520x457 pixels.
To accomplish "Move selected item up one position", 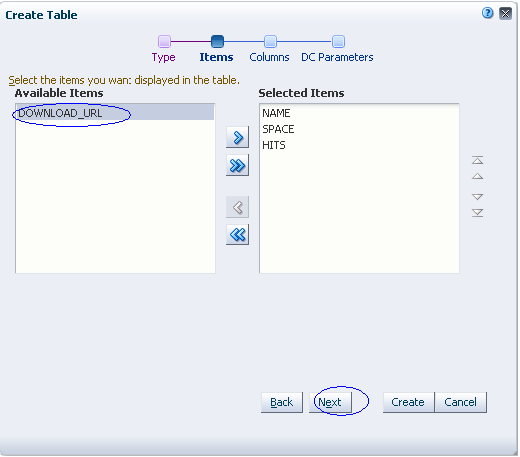I will pos(477,176).
